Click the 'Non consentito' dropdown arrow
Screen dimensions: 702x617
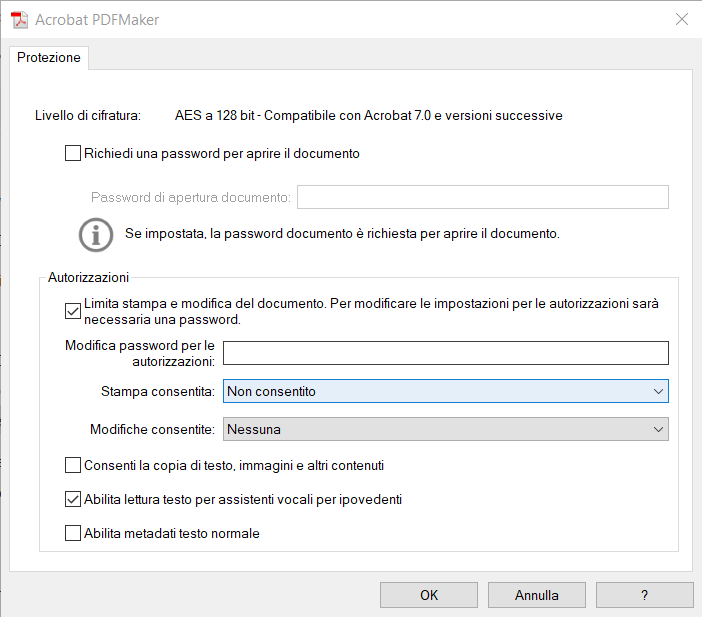[x=658, y=391]
